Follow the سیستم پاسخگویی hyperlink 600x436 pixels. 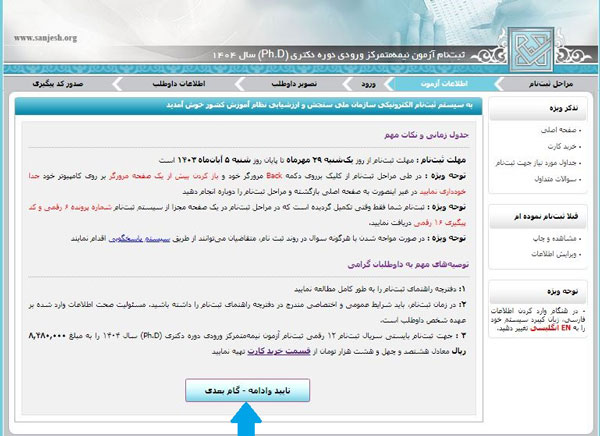[139, 239]
